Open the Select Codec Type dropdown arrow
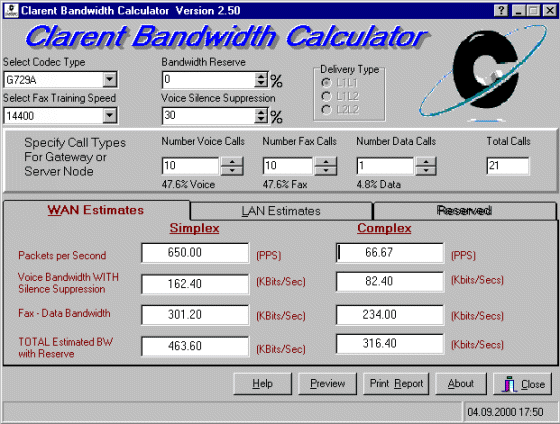560x424 pixels. point(110,79)
